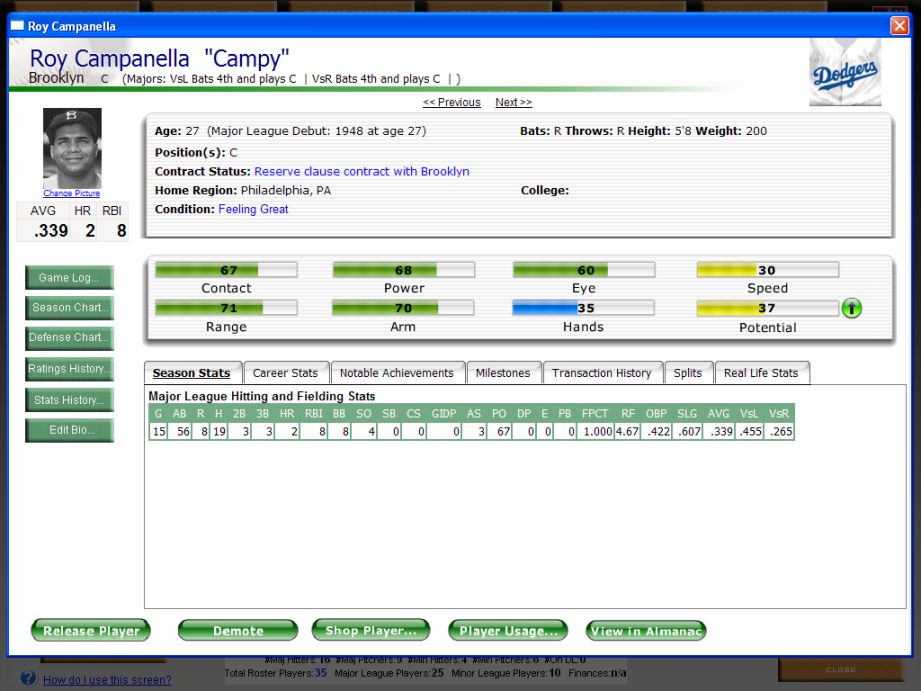Open the Notable Achievements tab
The image size is (921, 691).
tap(397, 373)
